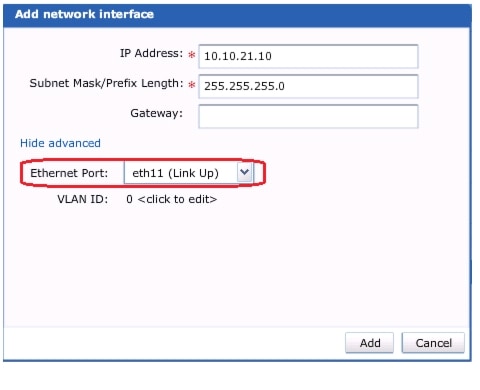Viewport: 480px width, 390px height.
Task: Cancel the network interface dialog
Action: 433,343
